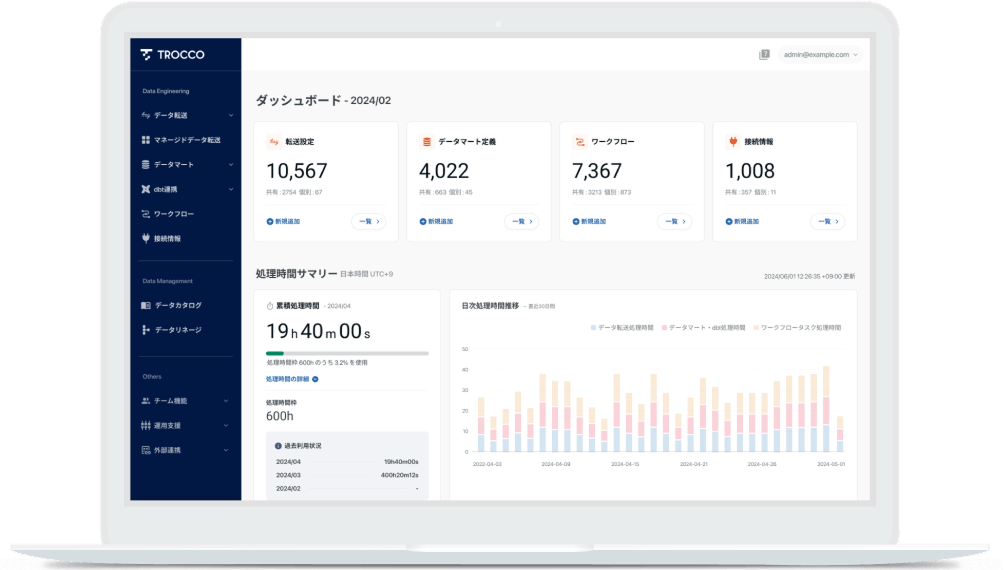Click the ワークフロー card icon

(x=579, y=142)
